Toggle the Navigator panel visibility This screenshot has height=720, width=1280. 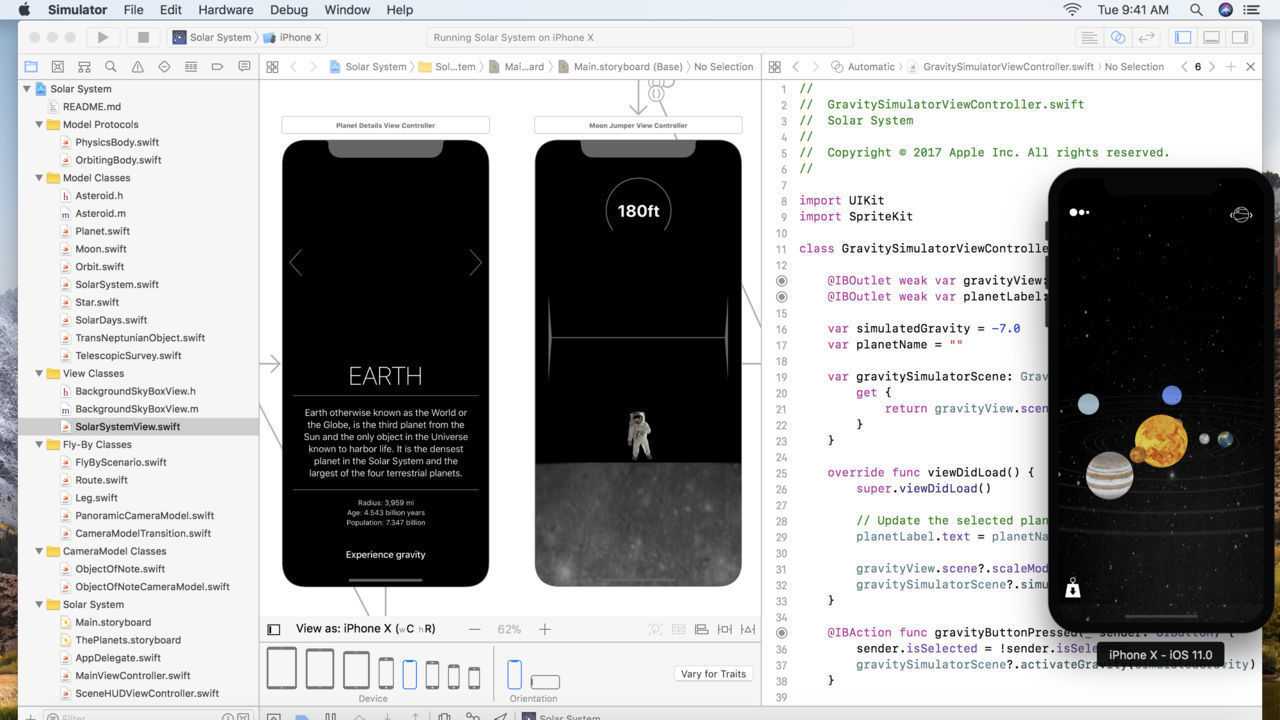[1183, 37]
